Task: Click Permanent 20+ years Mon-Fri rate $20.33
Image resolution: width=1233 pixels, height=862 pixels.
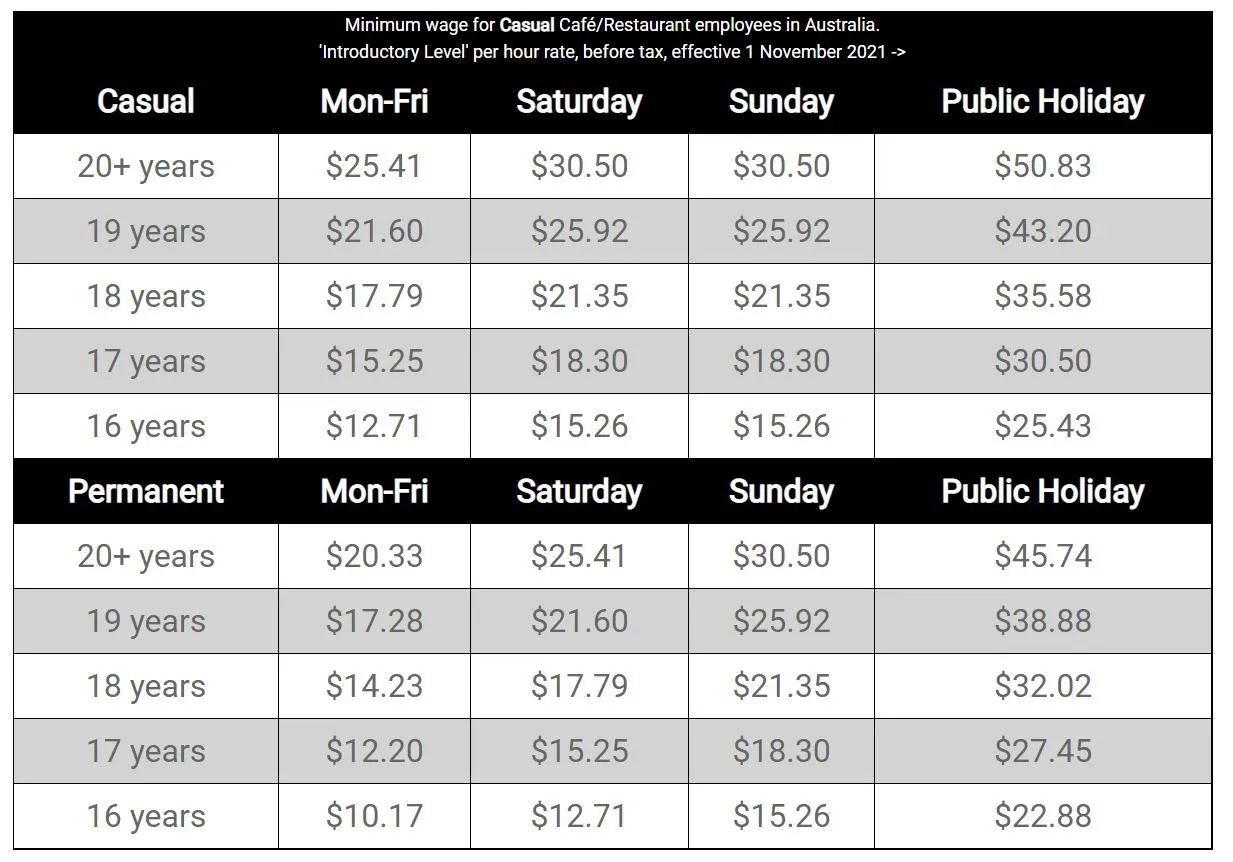Action: point(374,556)
